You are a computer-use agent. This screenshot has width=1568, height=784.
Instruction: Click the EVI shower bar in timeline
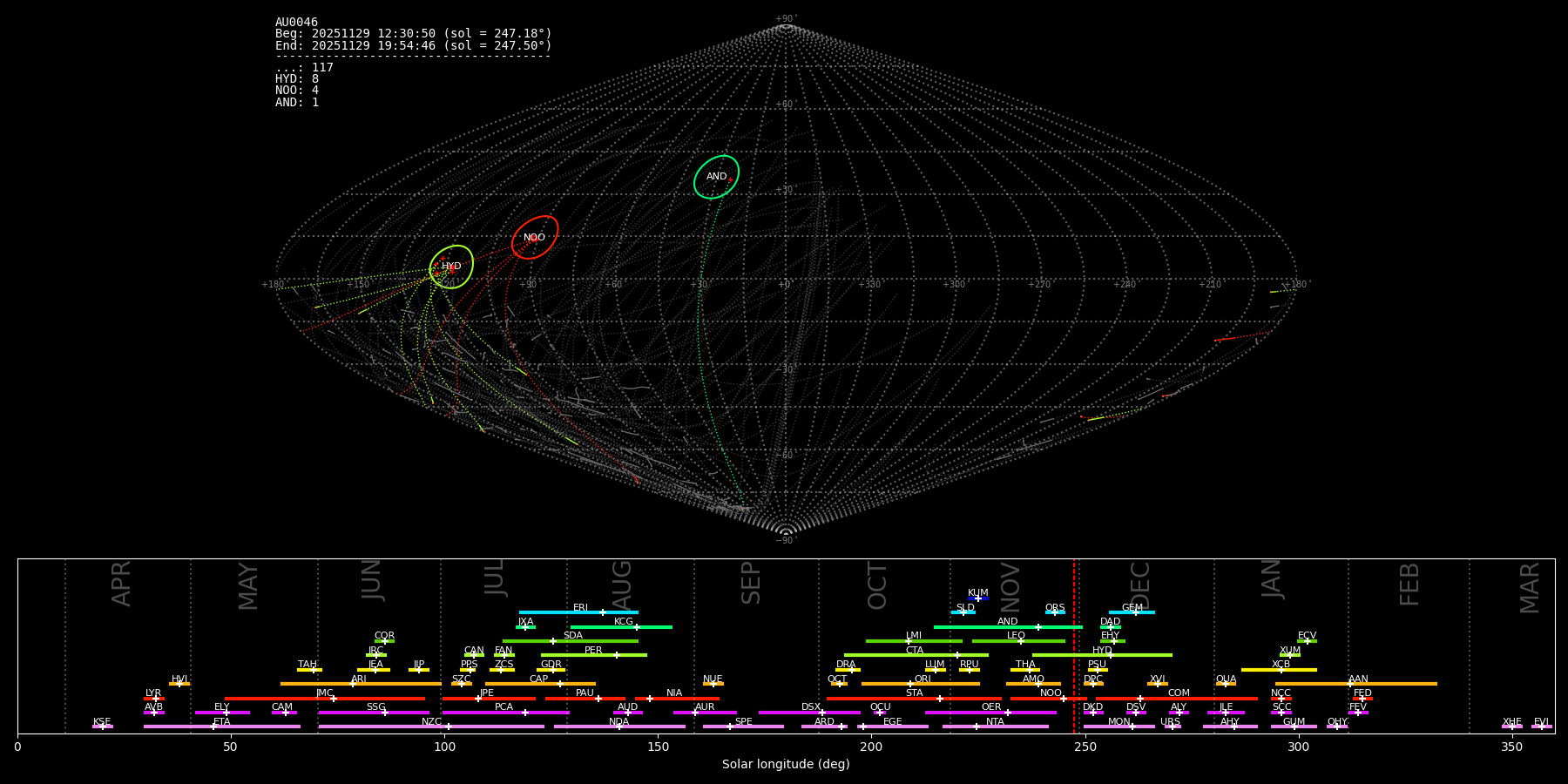click(1542, 727)
